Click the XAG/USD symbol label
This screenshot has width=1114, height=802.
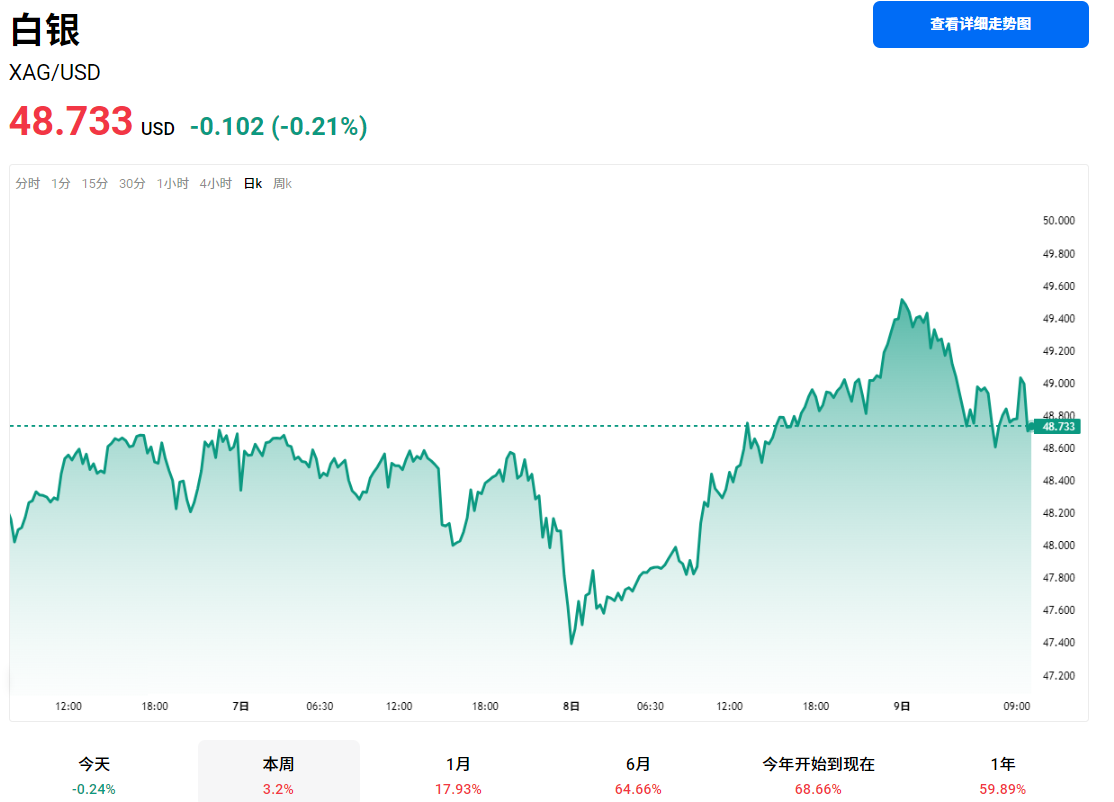[x=55, y=73]
